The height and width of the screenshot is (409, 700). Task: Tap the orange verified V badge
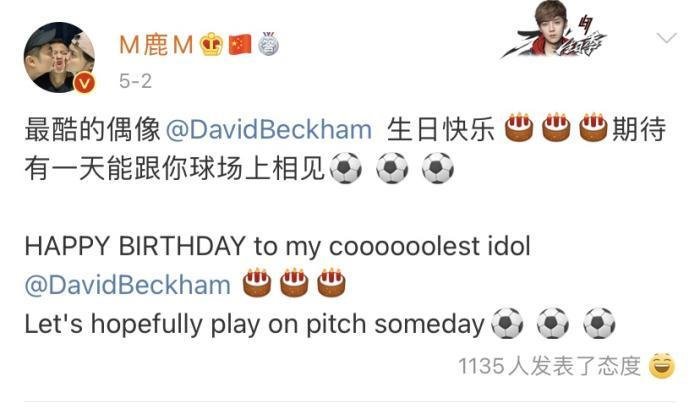pyautogui.click(x=85, y=83)
